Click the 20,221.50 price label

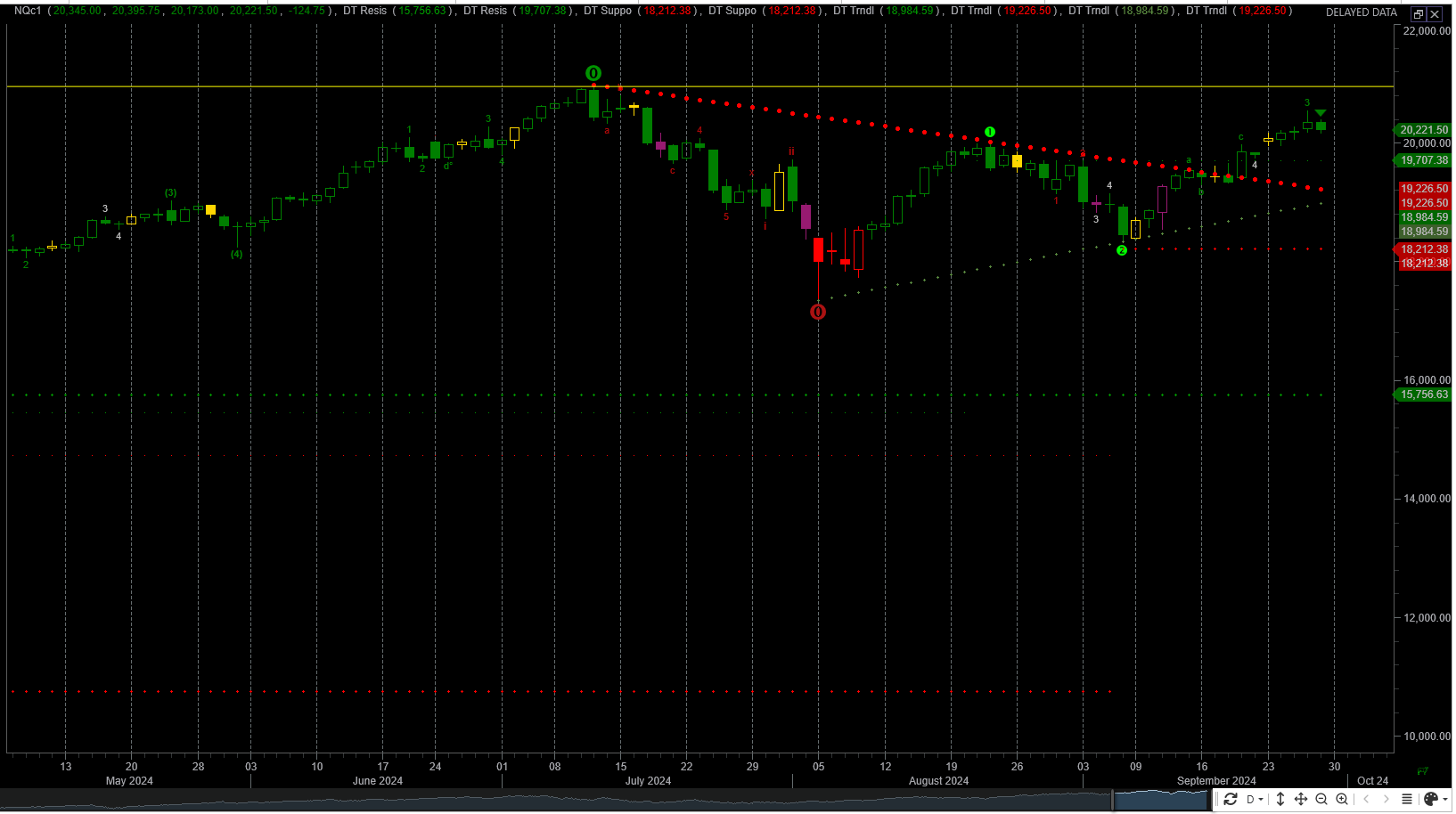coord(1424,130)
